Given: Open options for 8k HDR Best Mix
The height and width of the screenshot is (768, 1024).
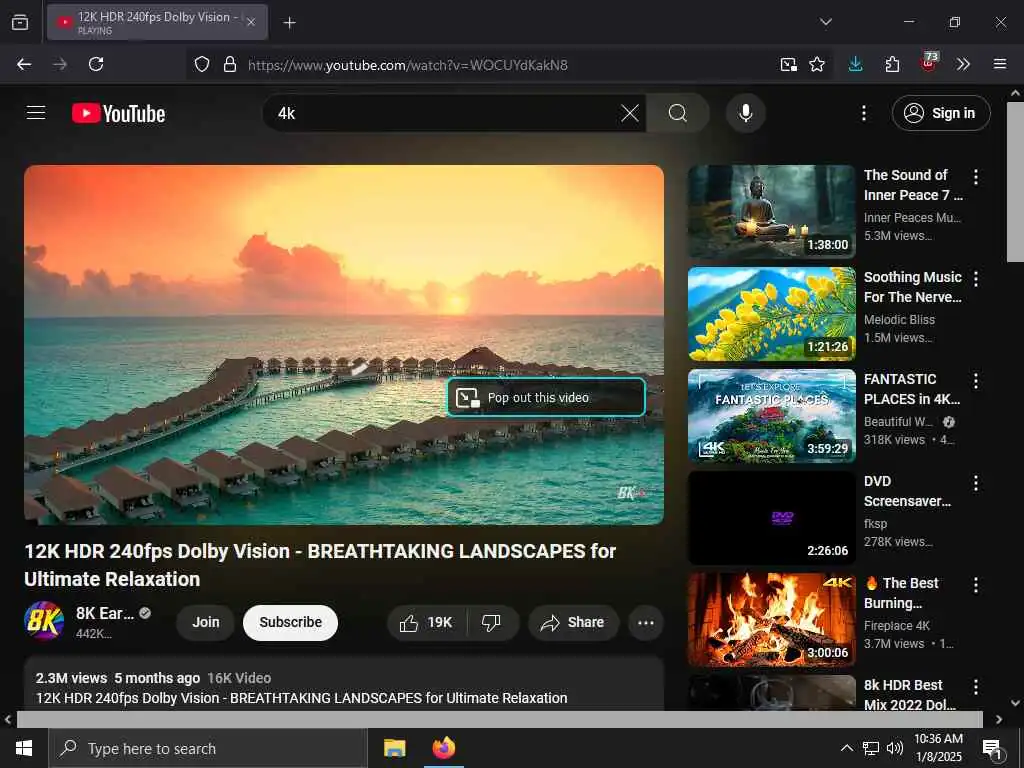Looking at the screenshot, I should click(976, 687).
